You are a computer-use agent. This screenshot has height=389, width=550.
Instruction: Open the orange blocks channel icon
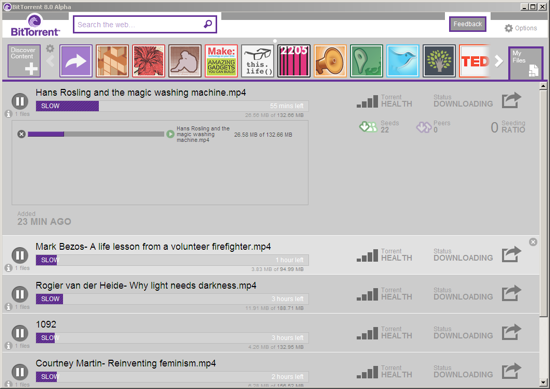112,61
